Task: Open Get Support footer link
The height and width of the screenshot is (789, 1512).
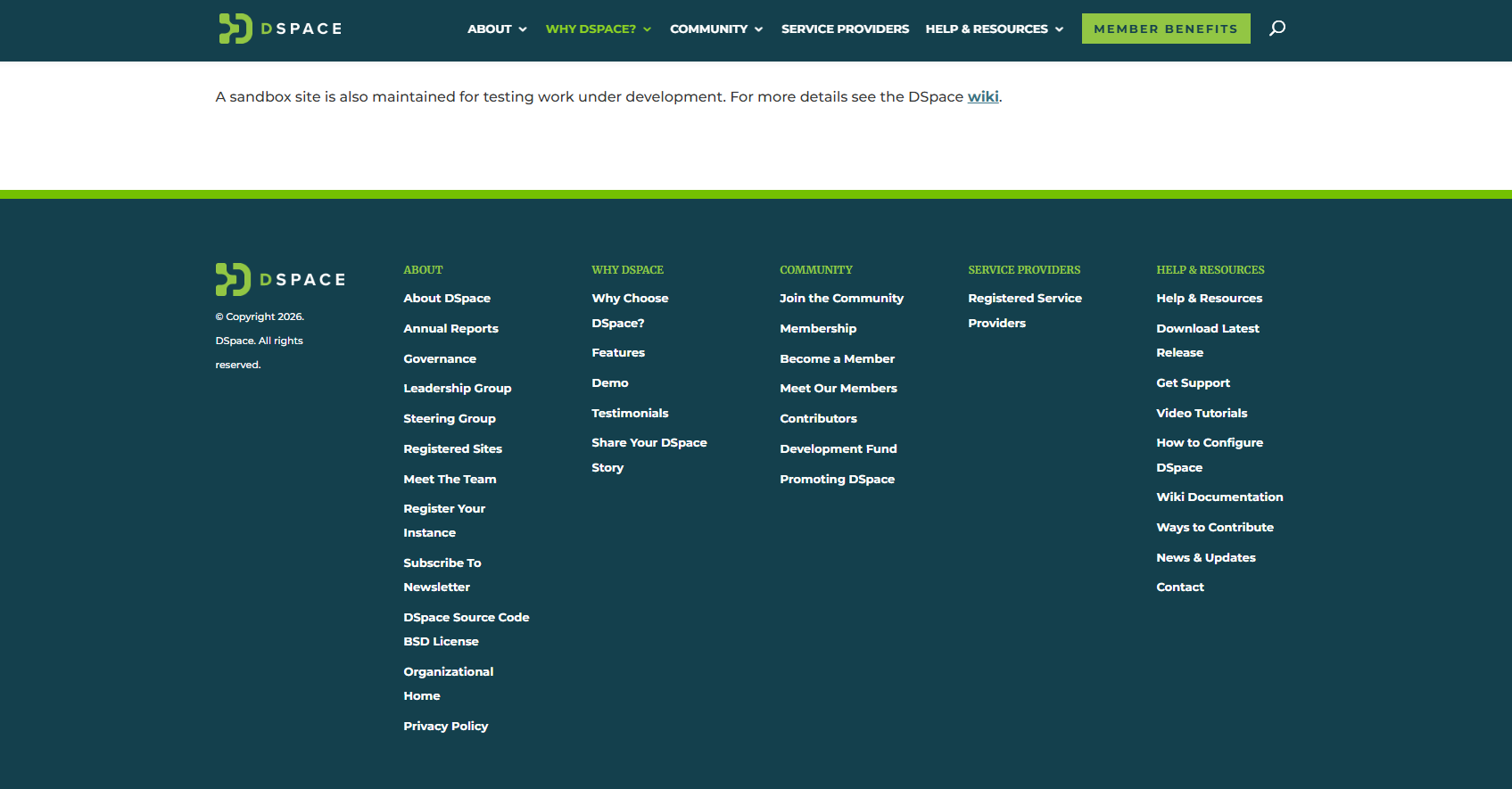Action: tap(1193, 382)
